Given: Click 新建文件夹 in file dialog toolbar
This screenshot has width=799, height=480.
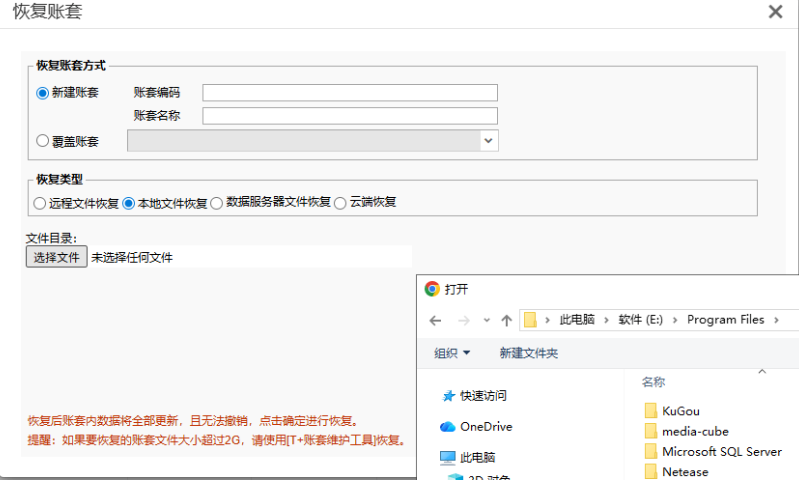Looking at the screenshot, I should [528, 353].
